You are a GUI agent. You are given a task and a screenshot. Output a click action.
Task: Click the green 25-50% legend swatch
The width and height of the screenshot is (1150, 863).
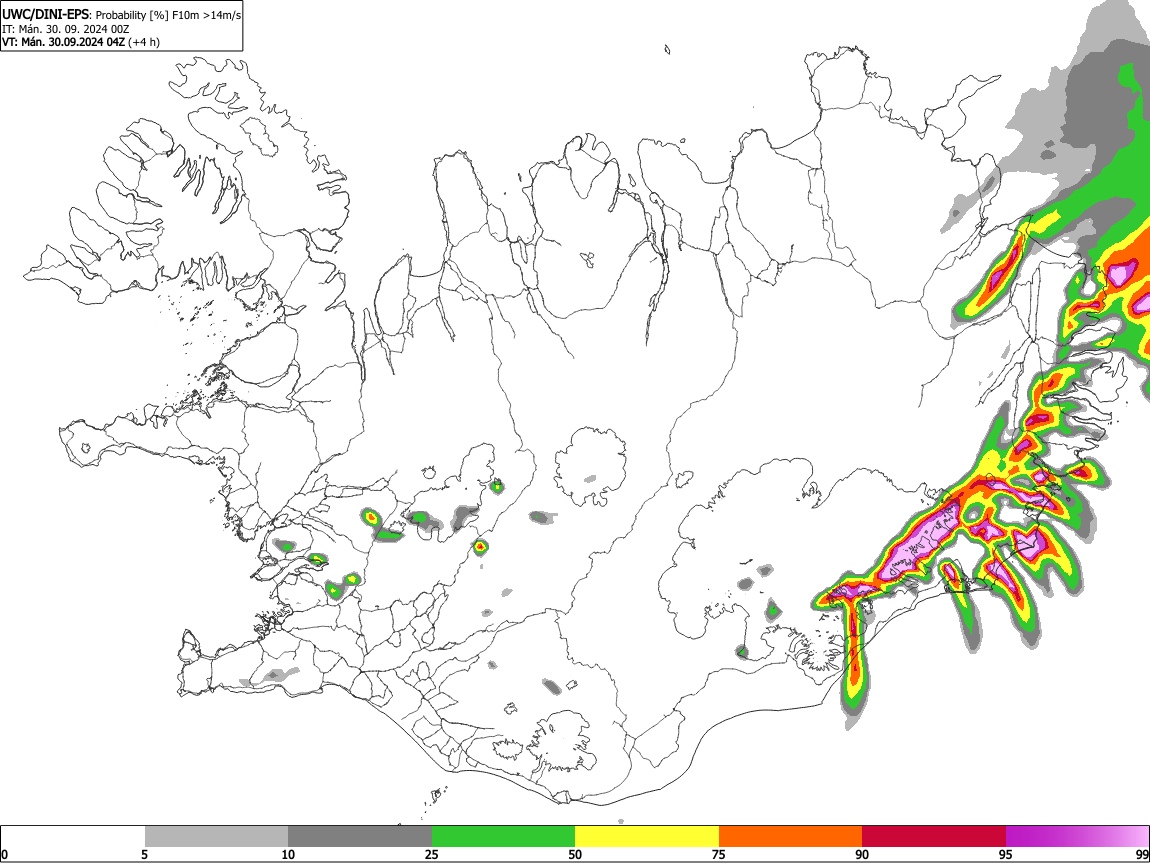click(x=503, y=837)
